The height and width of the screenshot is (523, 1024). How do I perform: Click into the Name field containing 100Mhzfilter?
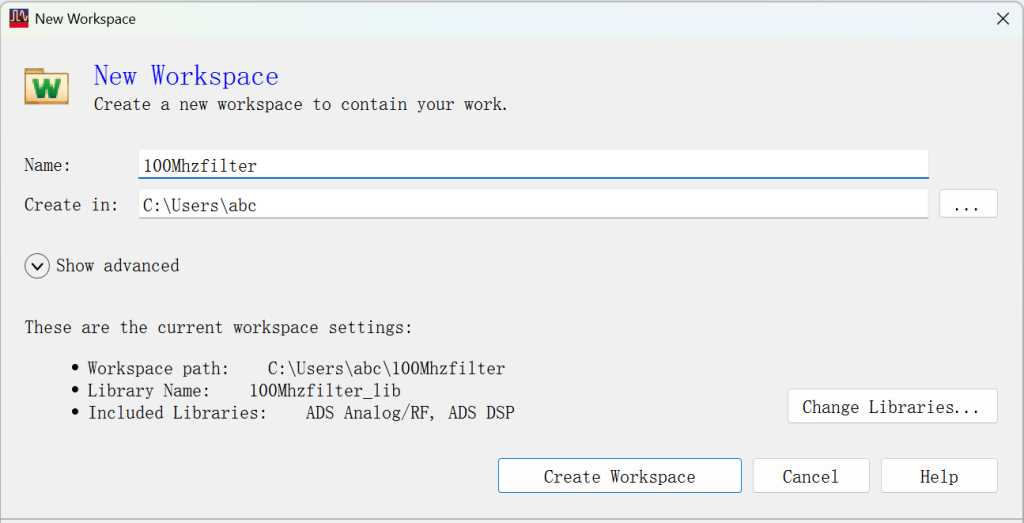[x=533, y=165]
